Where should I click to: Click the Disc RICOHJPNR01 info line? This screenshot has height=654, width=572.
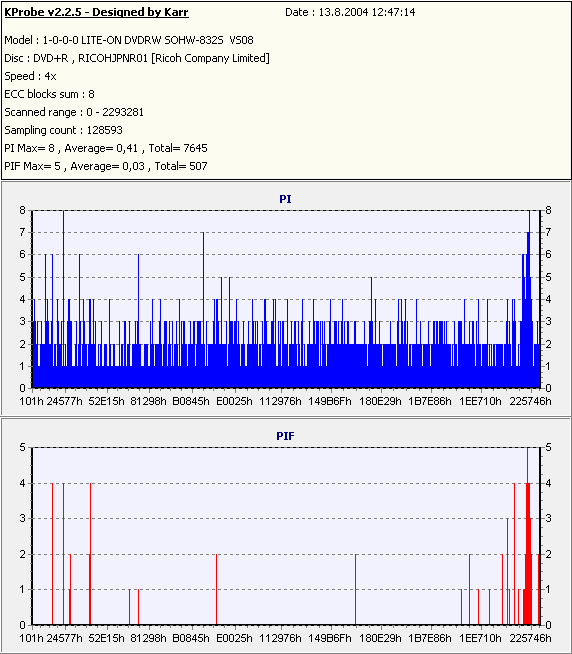click(x=137, y=58)
